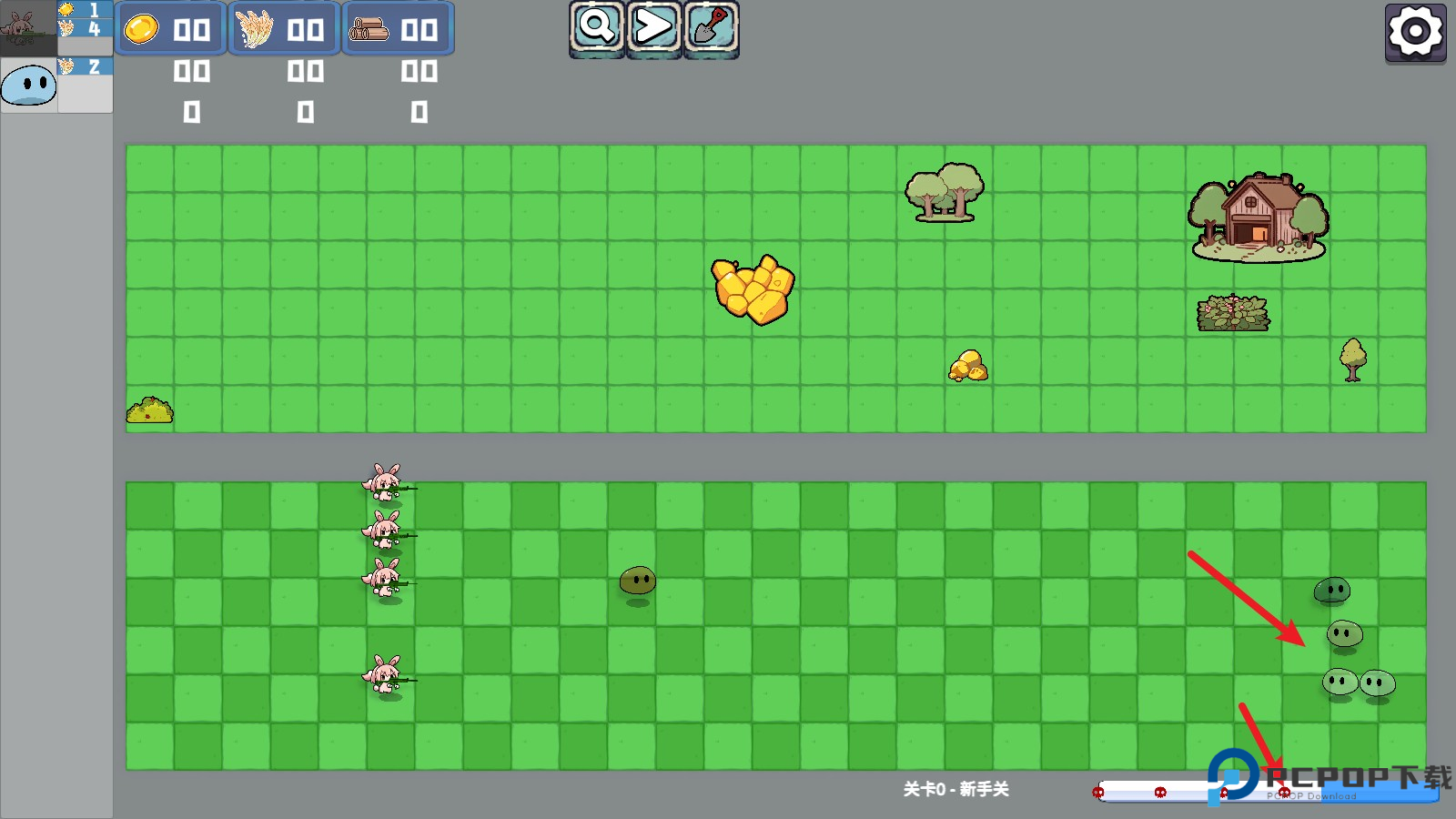Screen dimensions: 1456x819
Task: Click the gold coin resource counter
Action: tap(170, 29)
